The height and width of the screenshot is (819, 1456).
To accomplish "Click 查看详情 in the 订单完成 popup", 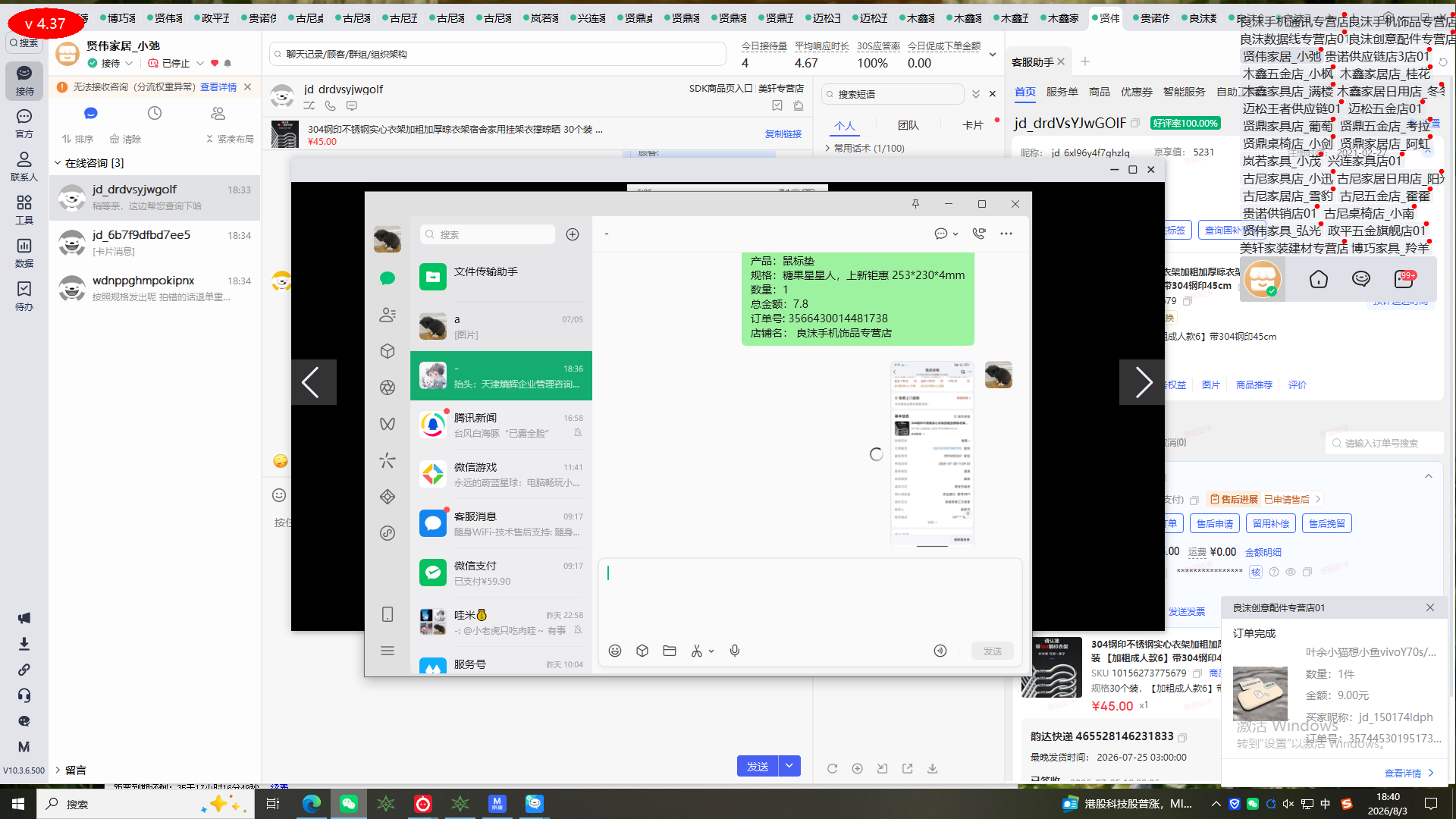I will click(x=1409, y=773).
